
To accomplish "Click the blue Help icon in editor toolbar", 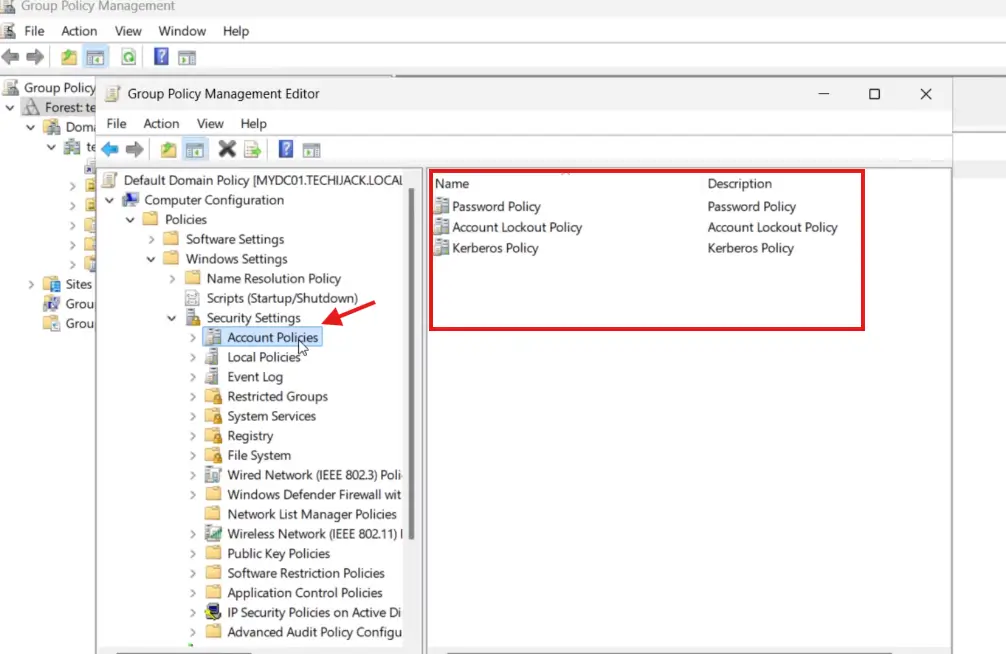I will [286, 150].
